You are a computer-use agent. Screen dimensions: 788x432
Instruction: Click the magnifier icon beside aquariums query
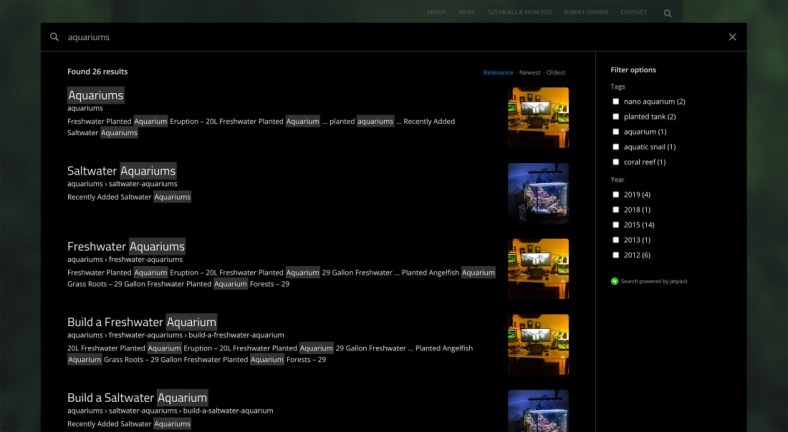54,37
